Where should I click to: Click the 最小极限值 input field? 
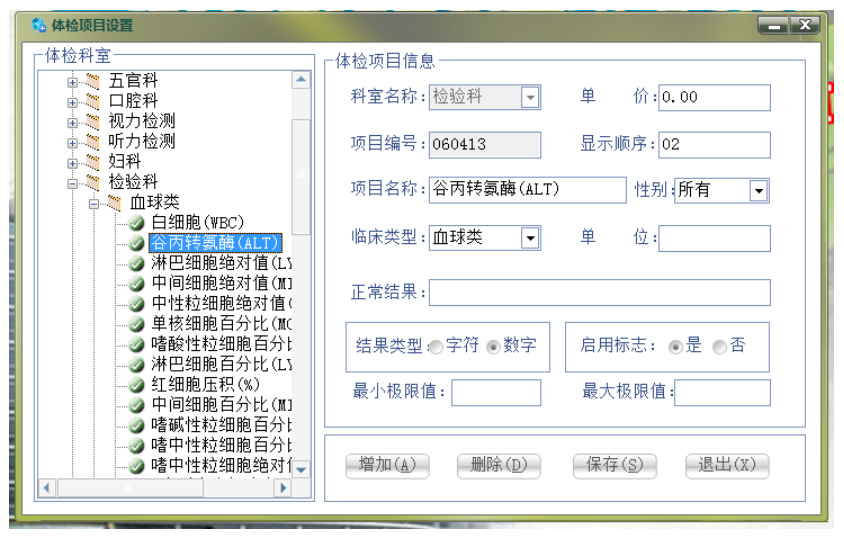point(496,392)
